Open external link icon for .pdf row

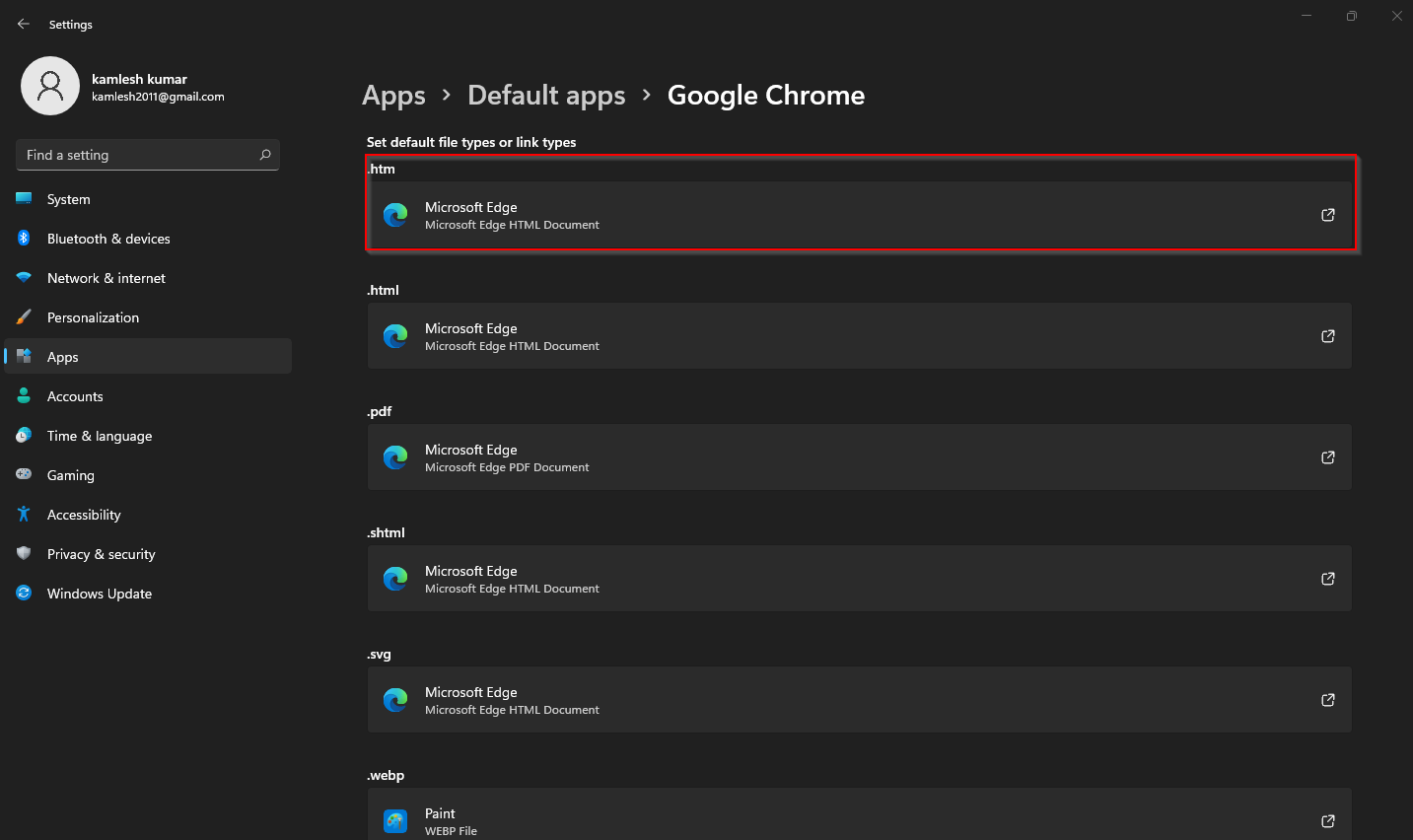tap(1328, 457)
